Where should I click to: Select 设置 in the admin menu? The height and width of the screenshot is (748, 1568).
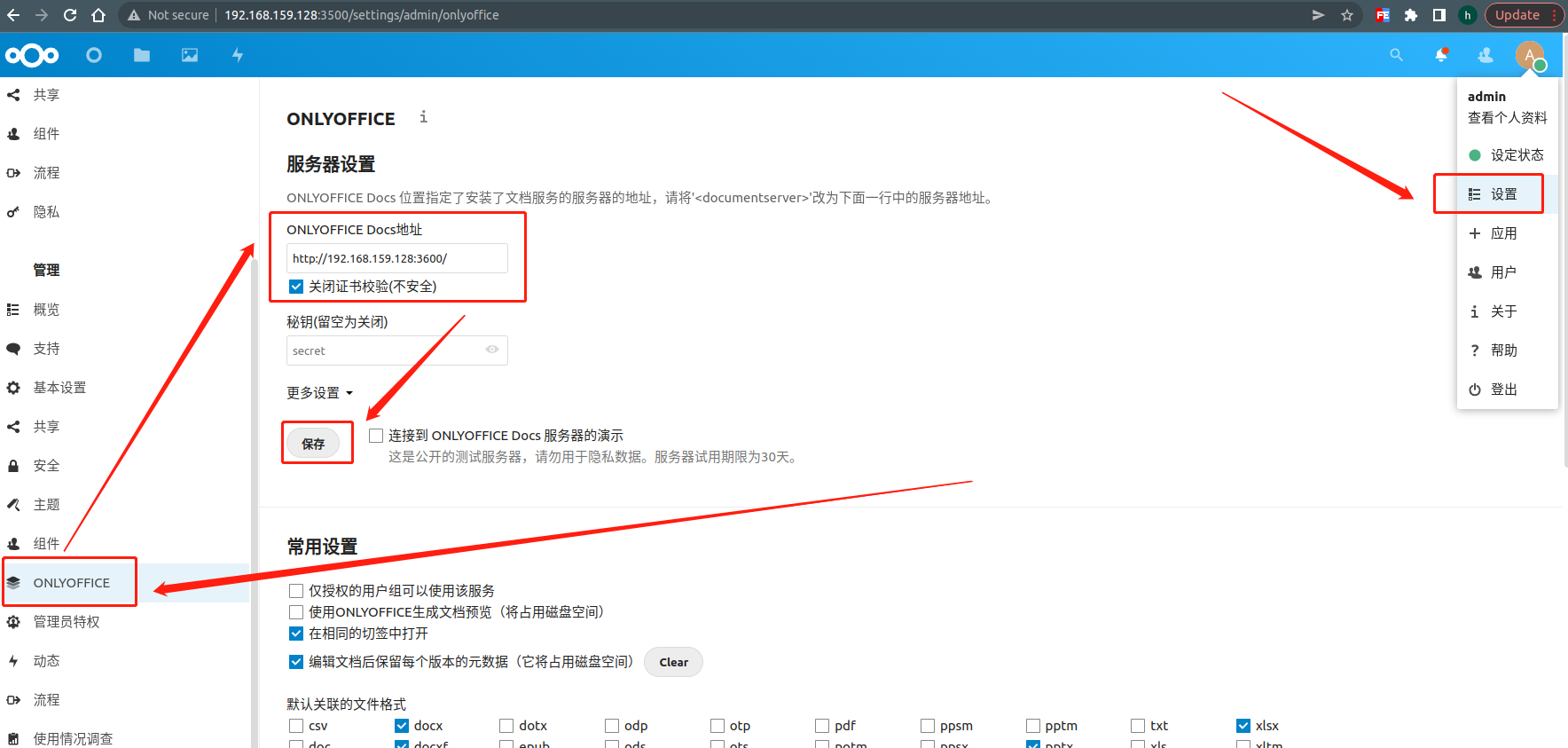click(1507, 194)
